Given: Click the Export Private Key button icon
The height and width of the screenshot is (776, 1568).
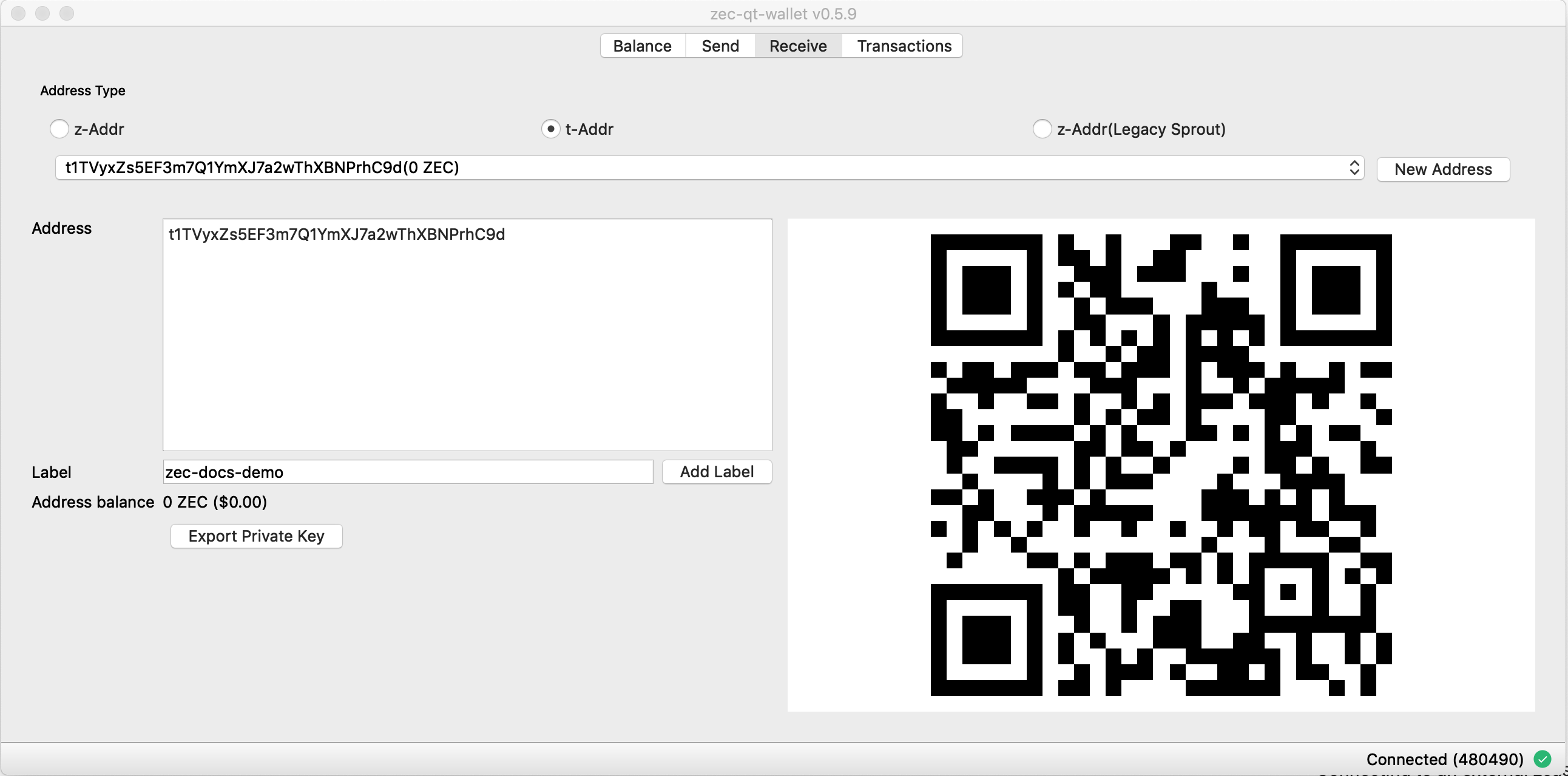Looking at the screenshot, I should (256, 535).
